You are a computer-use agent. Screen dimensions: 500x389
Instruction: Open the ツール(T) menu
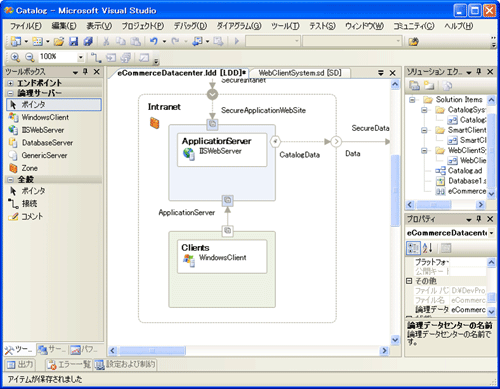pyautogui.click(x=285, y=26)
